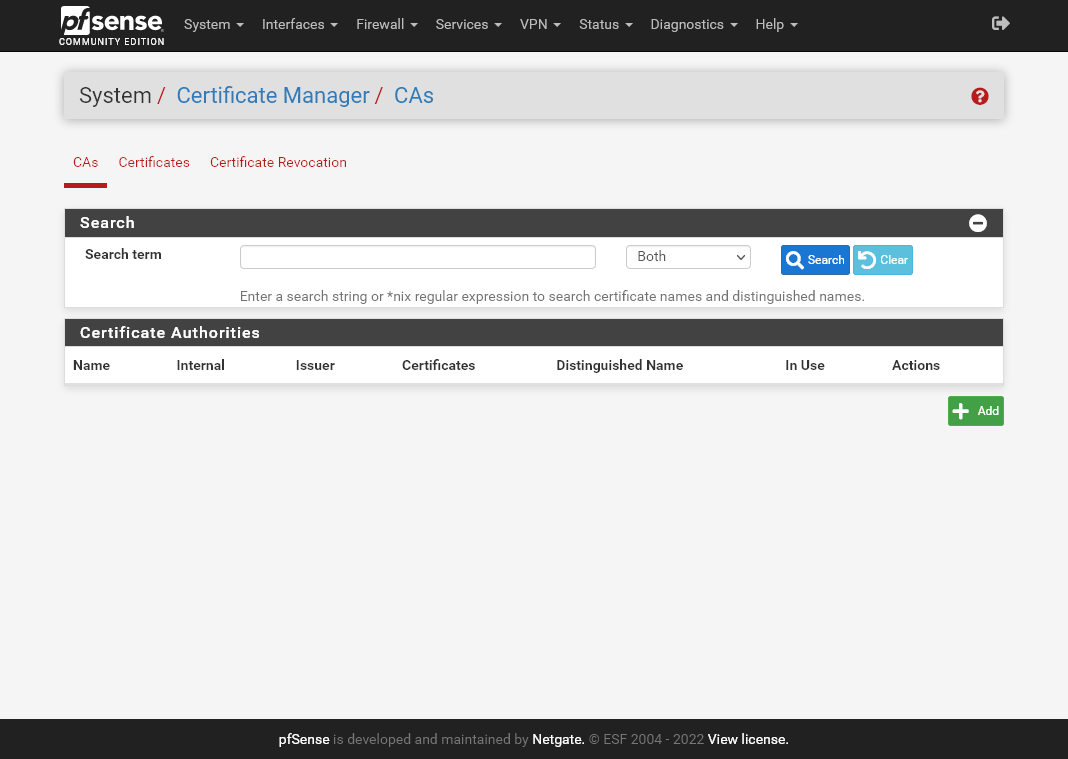Reset the search using the Clear icon
Image resolution: width=1068 pixels, height=759 pixels.
(882, 259)
